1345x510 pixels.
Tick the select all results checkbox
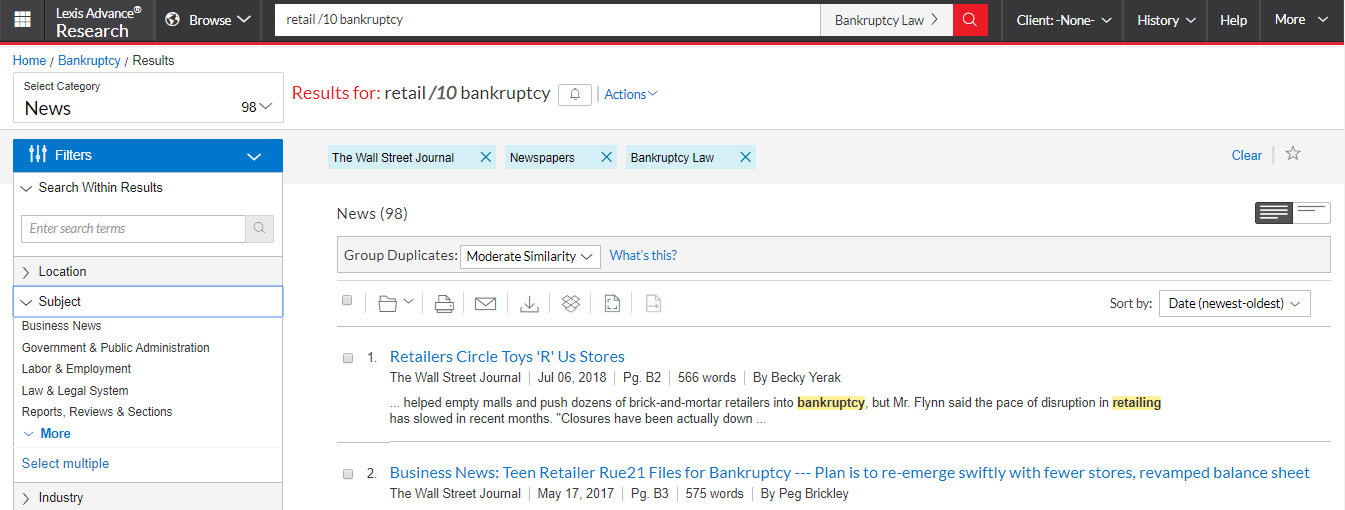347,300
